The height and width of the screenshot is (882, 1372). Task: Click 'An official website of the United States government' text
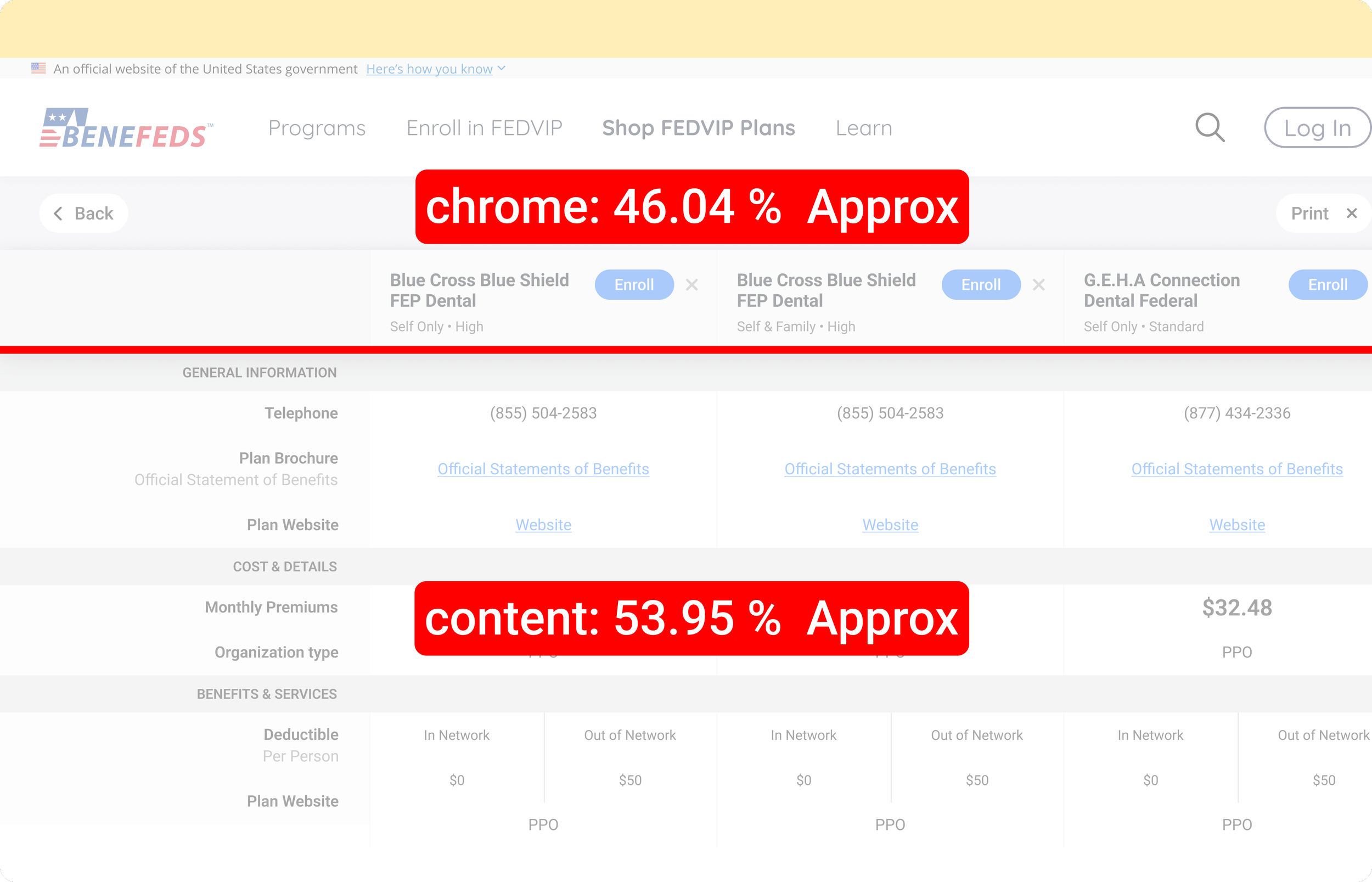[x=206, y=69]
